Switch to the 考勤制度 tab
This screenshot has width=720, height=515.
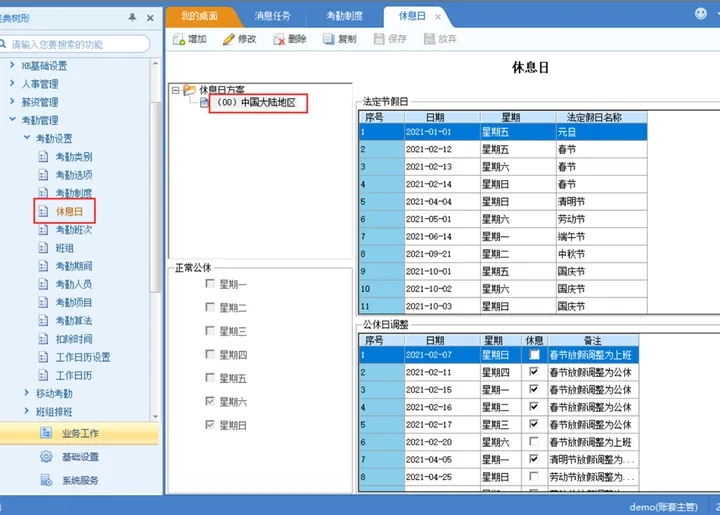(344, 16)
